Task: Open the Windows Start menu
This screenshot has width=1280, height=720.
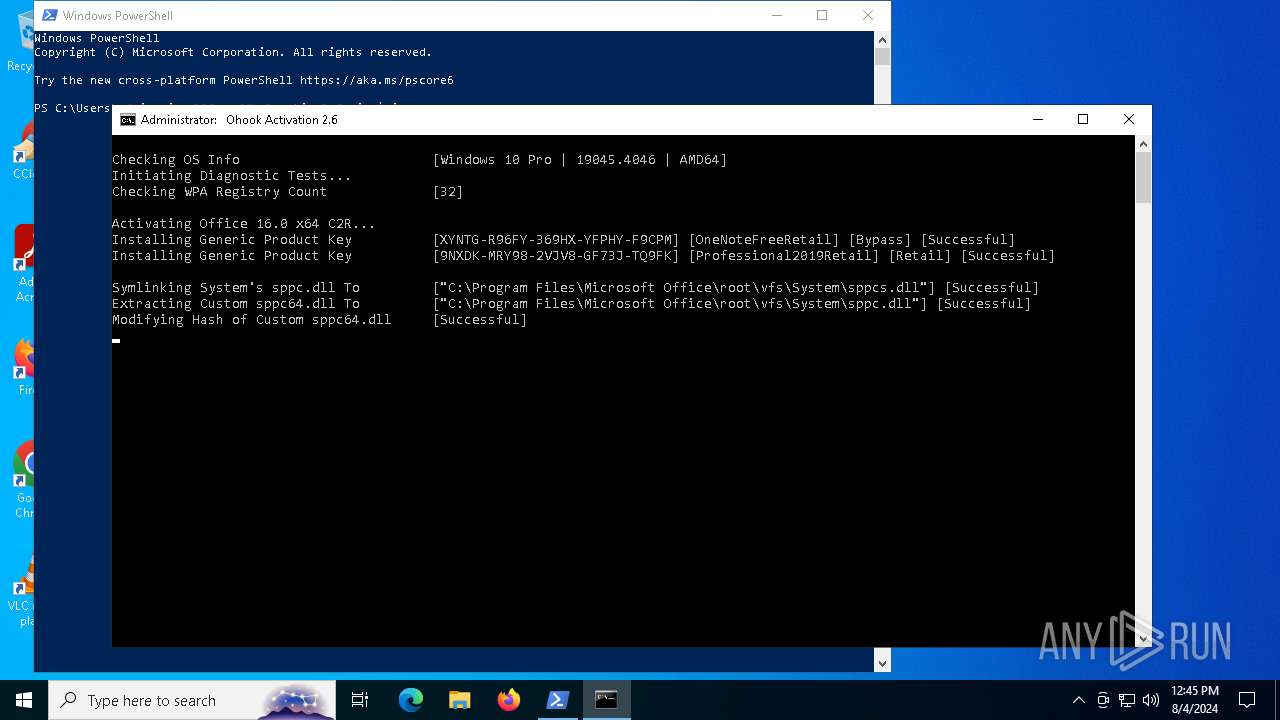Action: point(24,700)
